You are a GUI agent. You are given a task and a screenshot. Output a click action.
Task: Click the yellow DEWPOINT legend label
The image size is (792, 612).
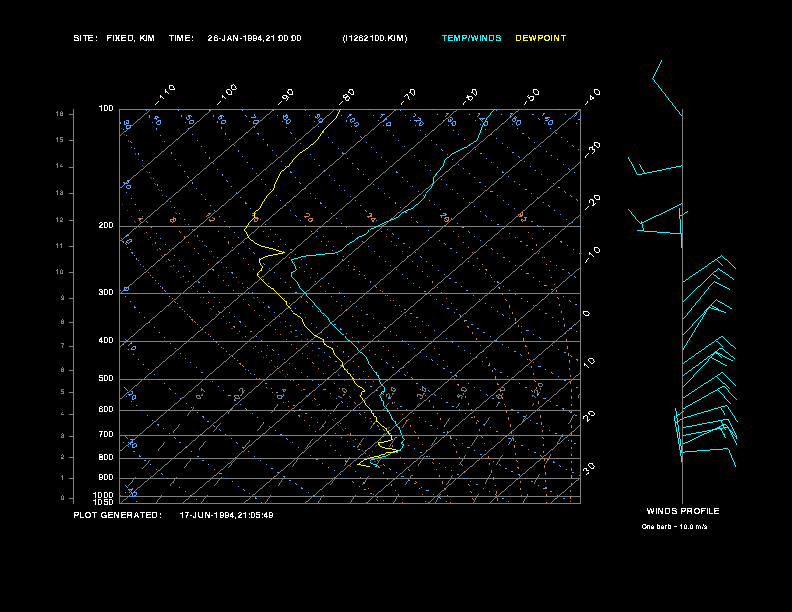click(x=540, y=38)
